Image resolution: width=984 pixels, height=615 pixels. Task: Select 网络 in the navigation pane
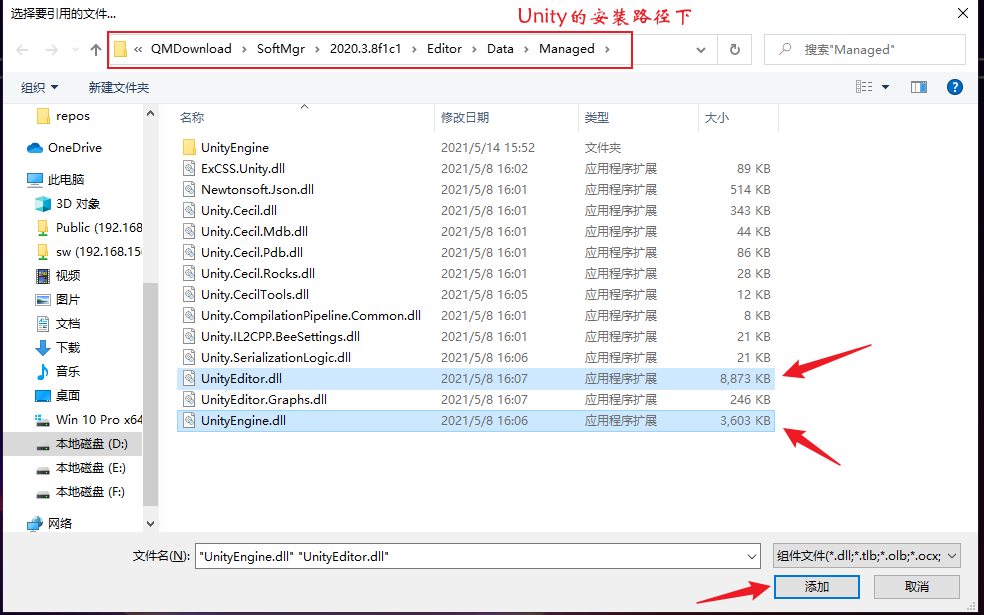click(50, 523)
